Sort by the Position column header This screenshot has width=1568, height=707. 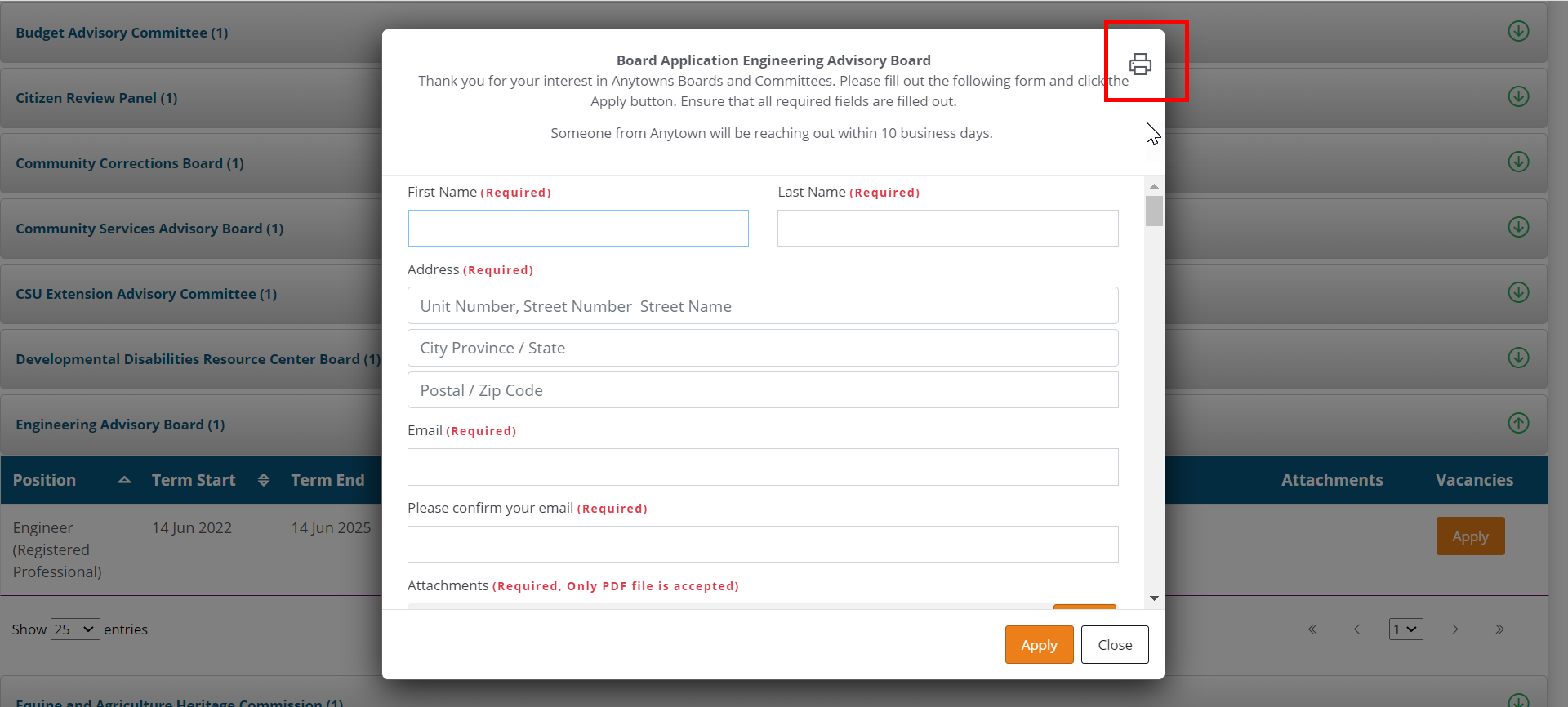(x=44, y=480)
